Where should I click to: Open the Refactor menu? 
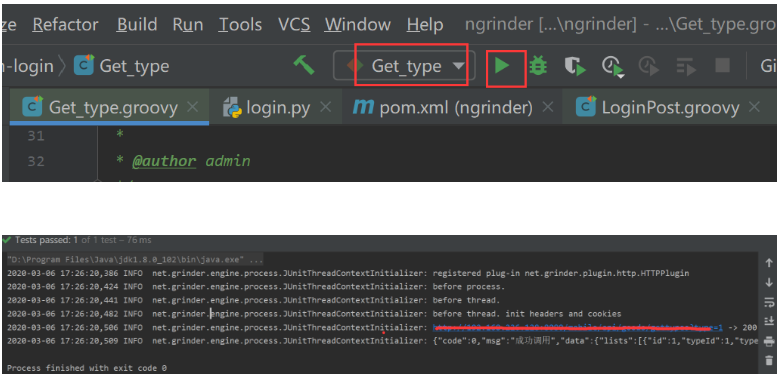tap(65, 24)
